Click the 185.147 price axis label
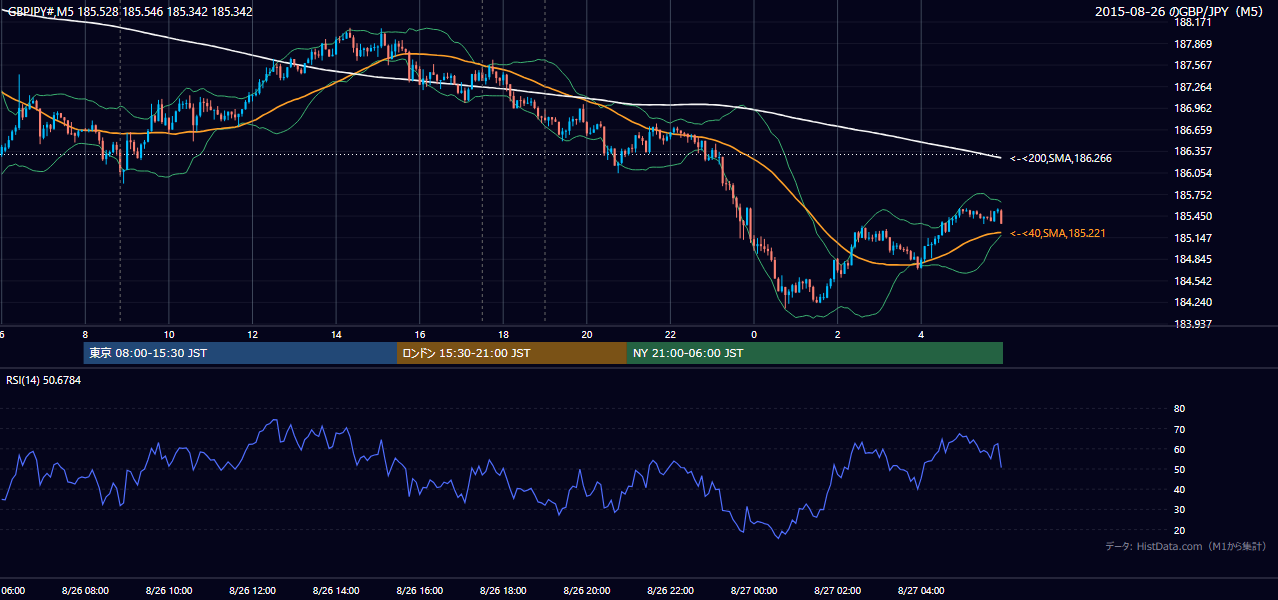Screen dimensions: 1278x600 1193,238
